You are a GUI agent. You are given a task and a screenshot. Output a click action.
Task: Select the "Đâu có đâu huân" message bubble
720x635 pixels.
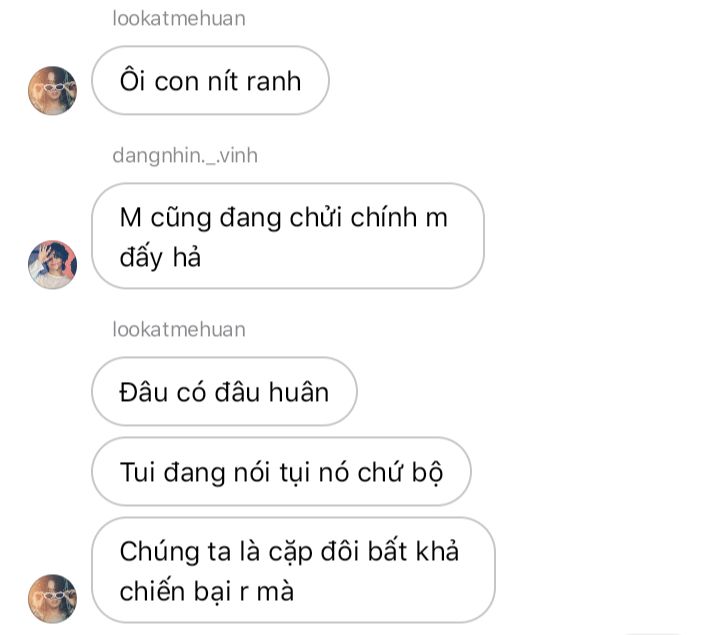[x=224, y=392]
